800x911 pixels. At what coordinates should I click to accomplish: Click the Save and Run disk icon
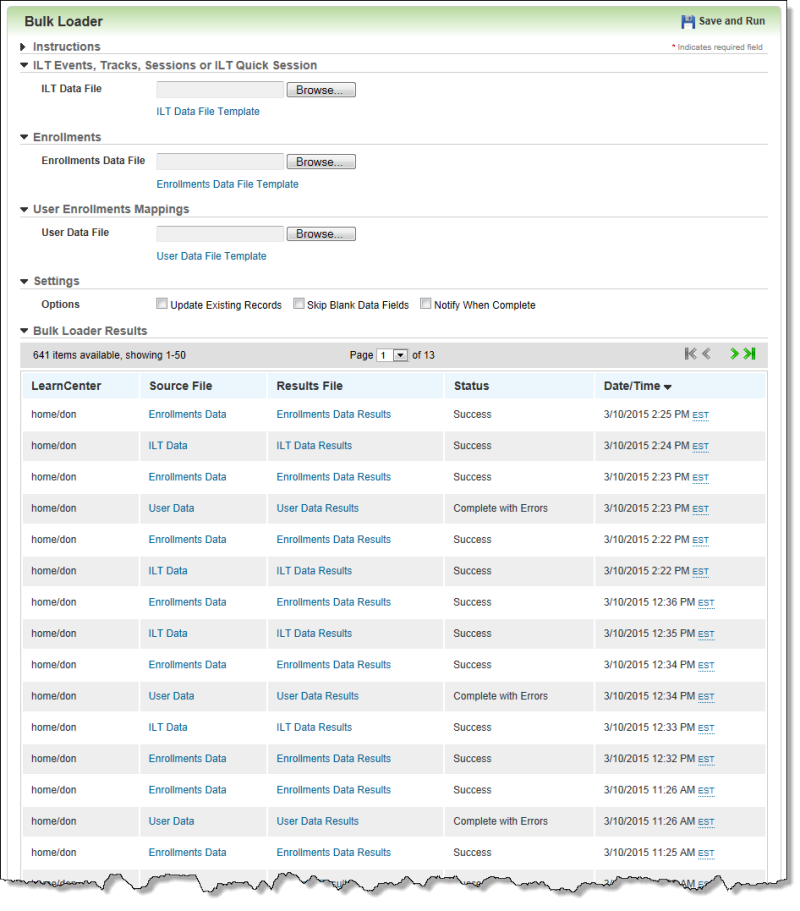click(x=688, y=20)
